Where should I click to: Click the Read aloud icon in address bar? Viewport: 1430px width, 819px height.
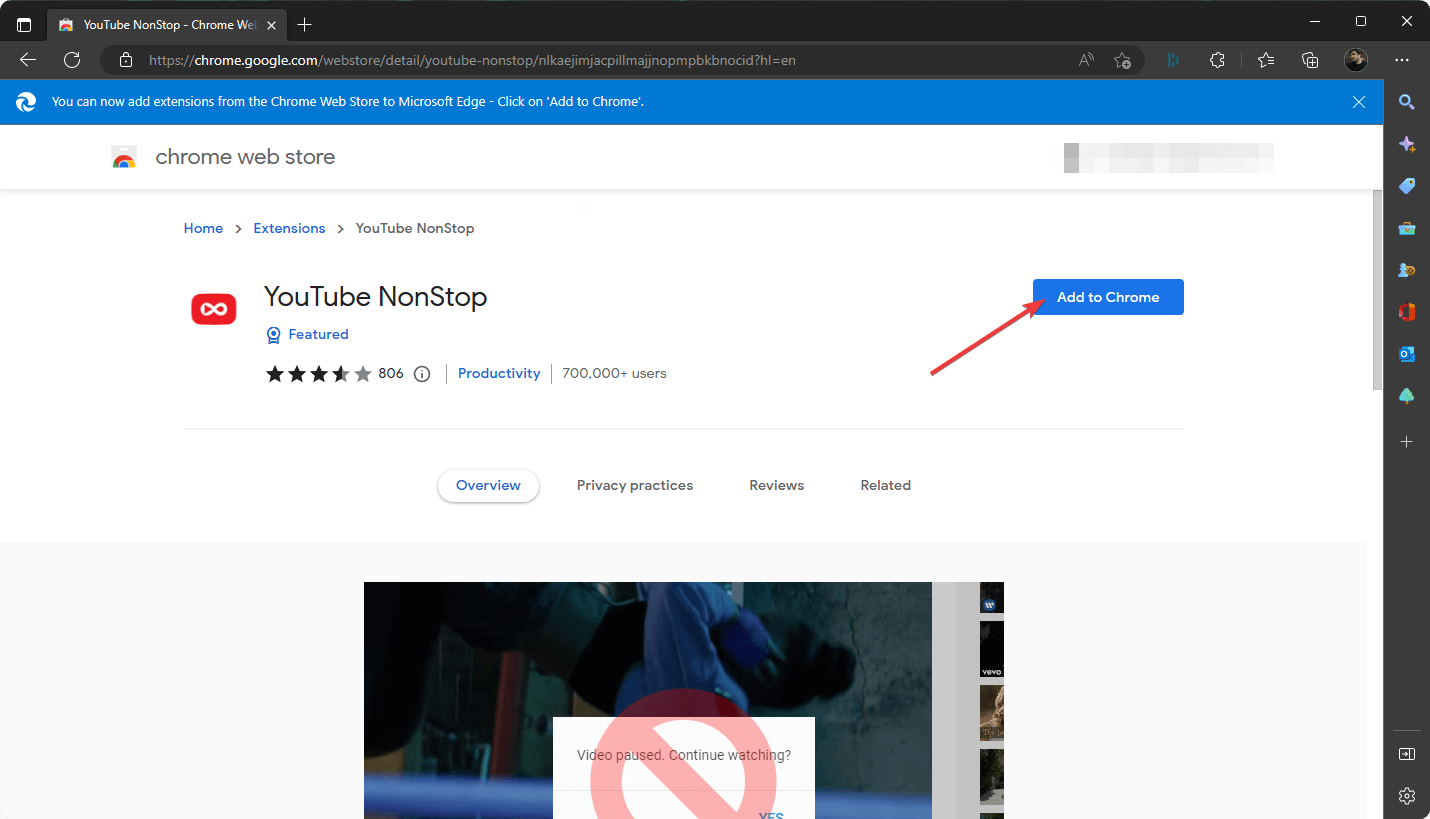pyautogui.click(x=1086, y=60)
